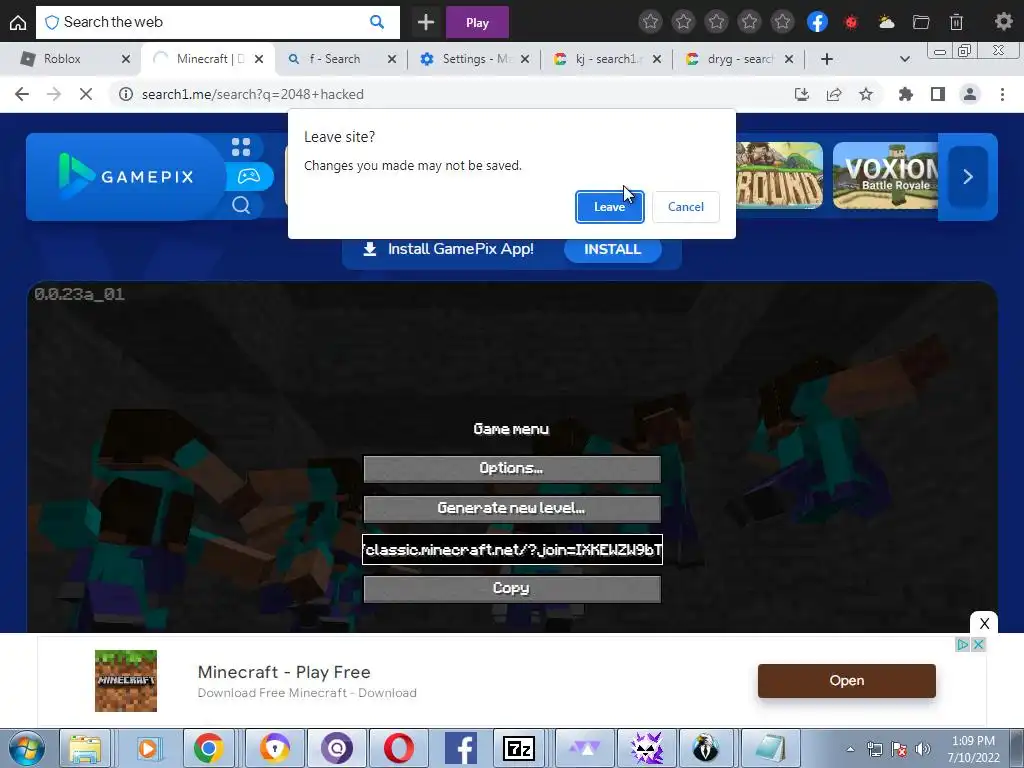The image size is (1024, 768).
Task: Go back to the previous page
Action: (x=22, y=94)
